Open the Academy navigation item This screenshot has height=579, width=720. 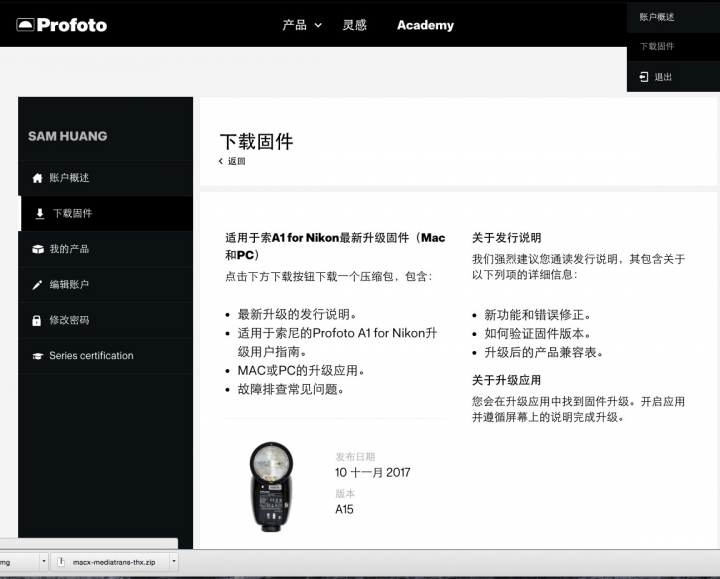click(x=425, y=25)
